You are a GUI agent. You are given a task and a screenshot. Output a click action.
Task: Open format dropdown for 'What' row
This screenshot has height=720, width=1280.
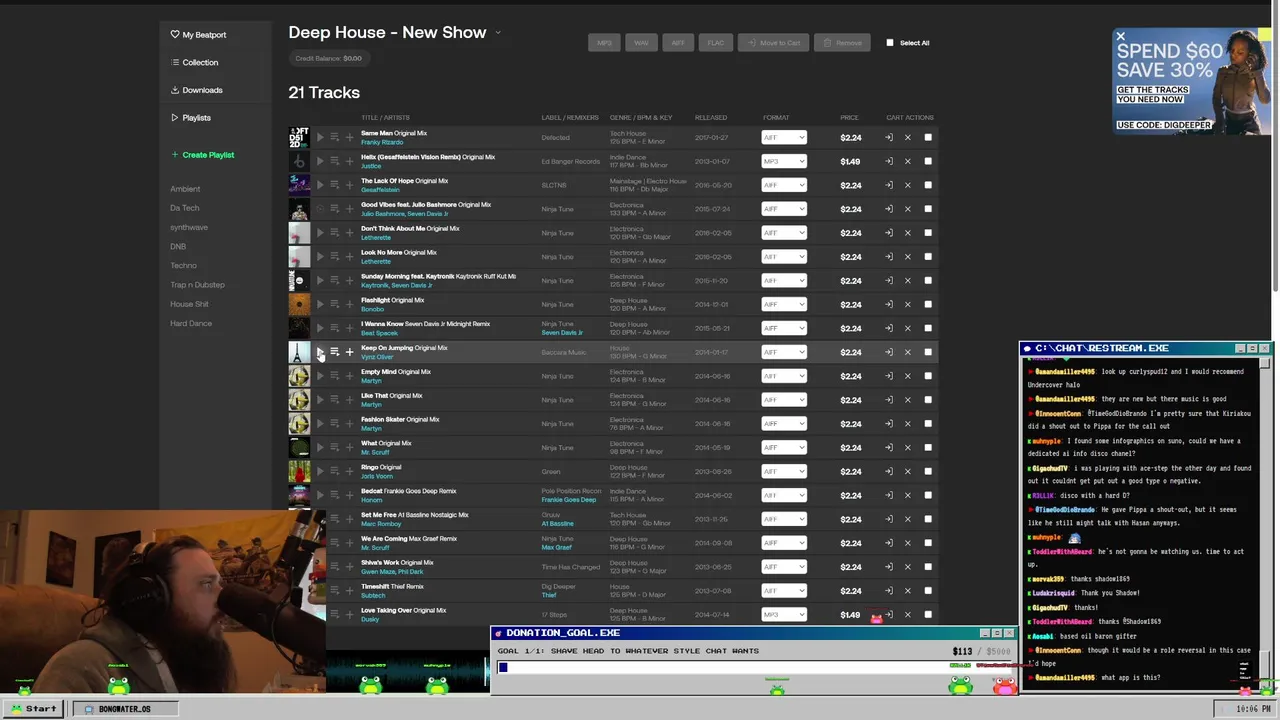point(784,448)
